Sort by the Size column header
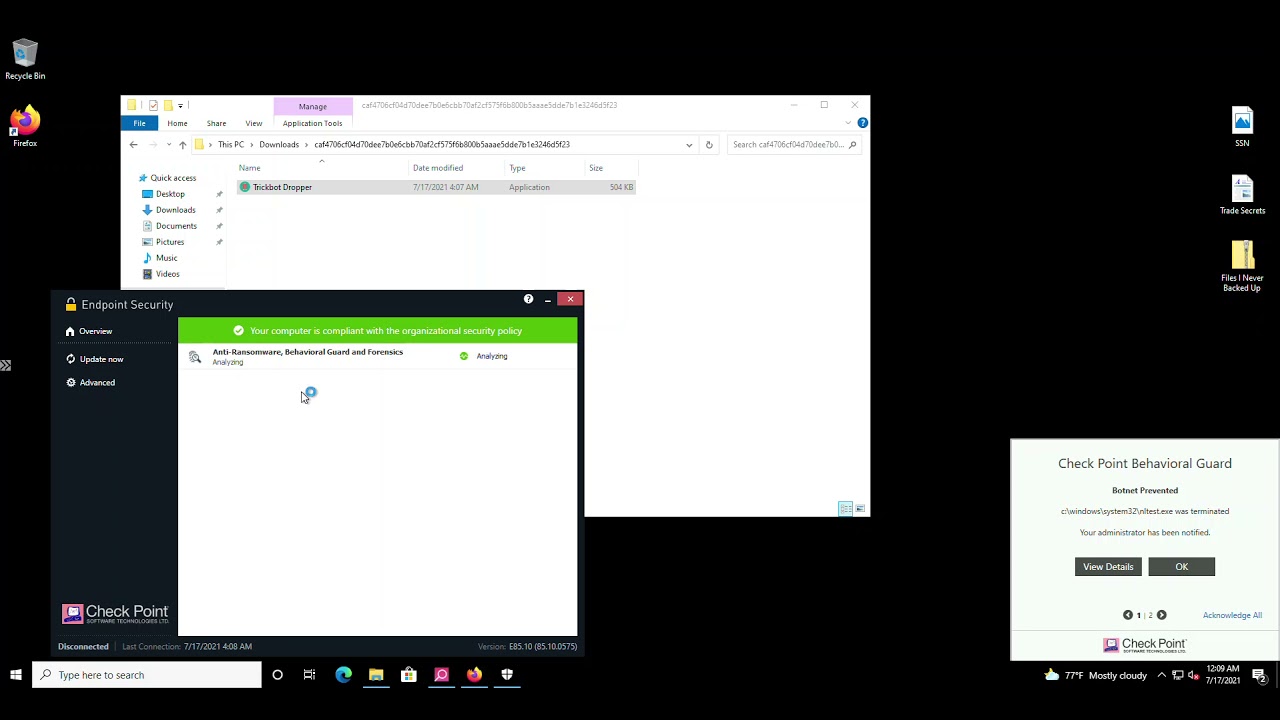 tap(596, 168)
